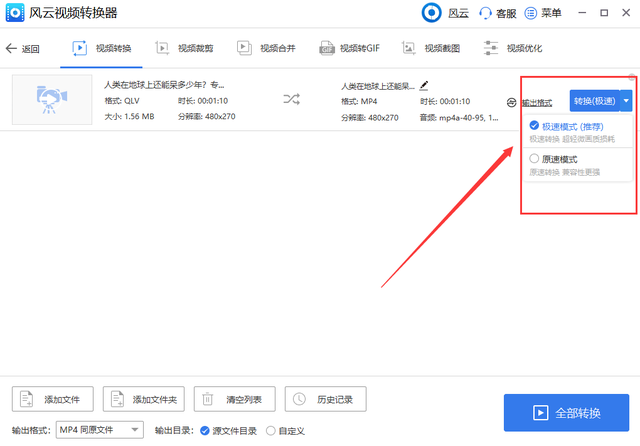This screenshot has height=446, width=640.
Task: Open the 视频优化 tab
Action: pyautogui.click(x=513, y=49)
